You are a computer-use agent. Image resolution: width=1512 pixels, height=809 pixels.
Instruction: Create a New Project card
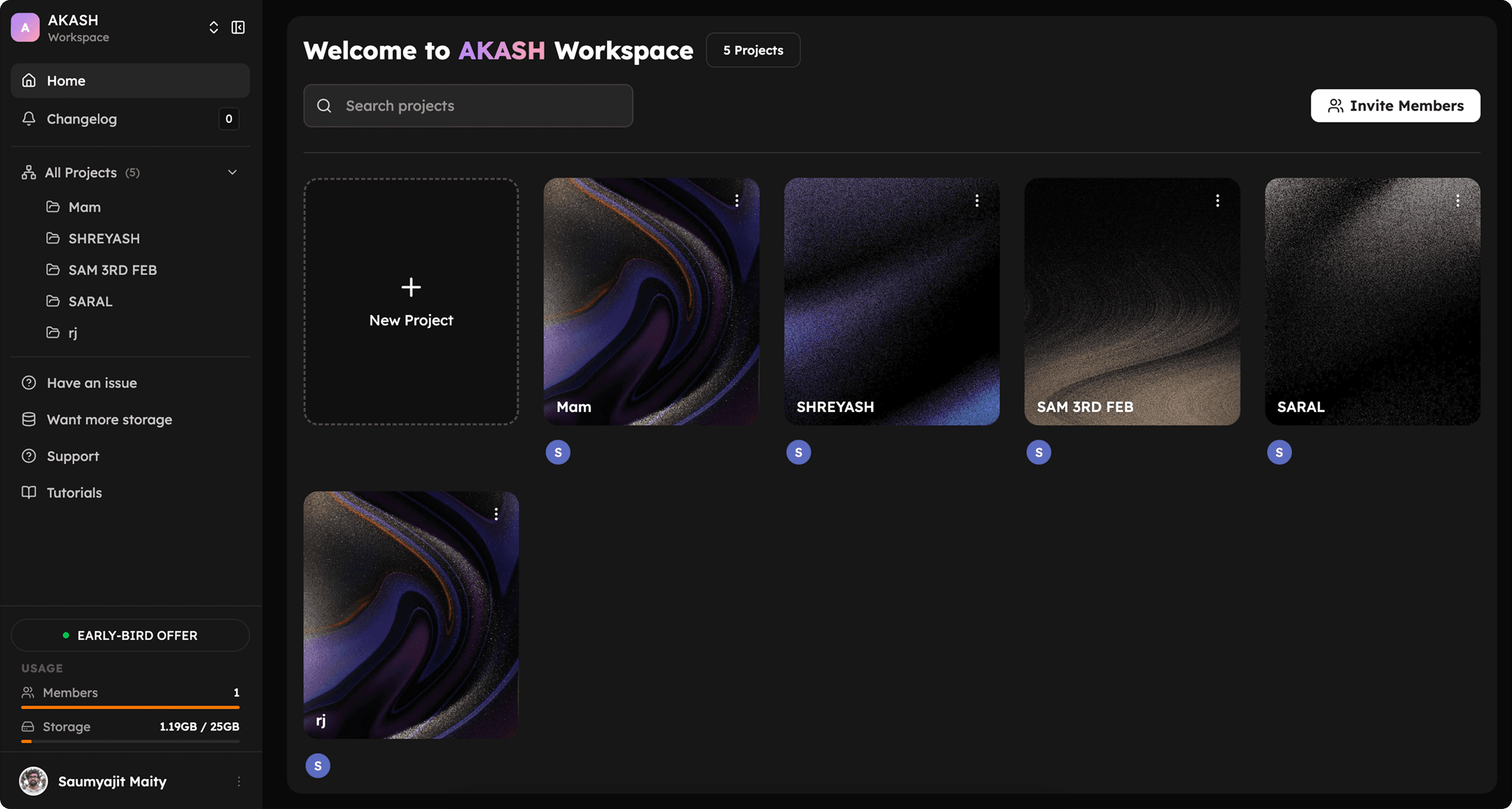click(411, 302)
